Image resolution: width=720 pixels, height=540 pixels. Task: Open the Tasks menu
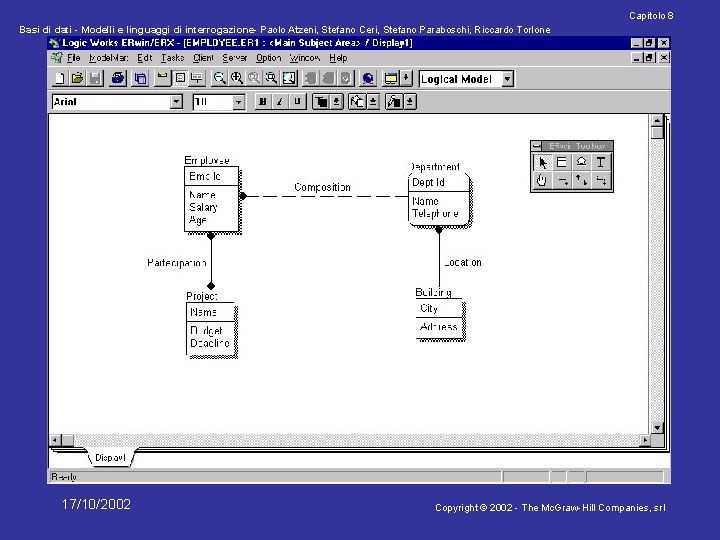(x=172, y=58)
